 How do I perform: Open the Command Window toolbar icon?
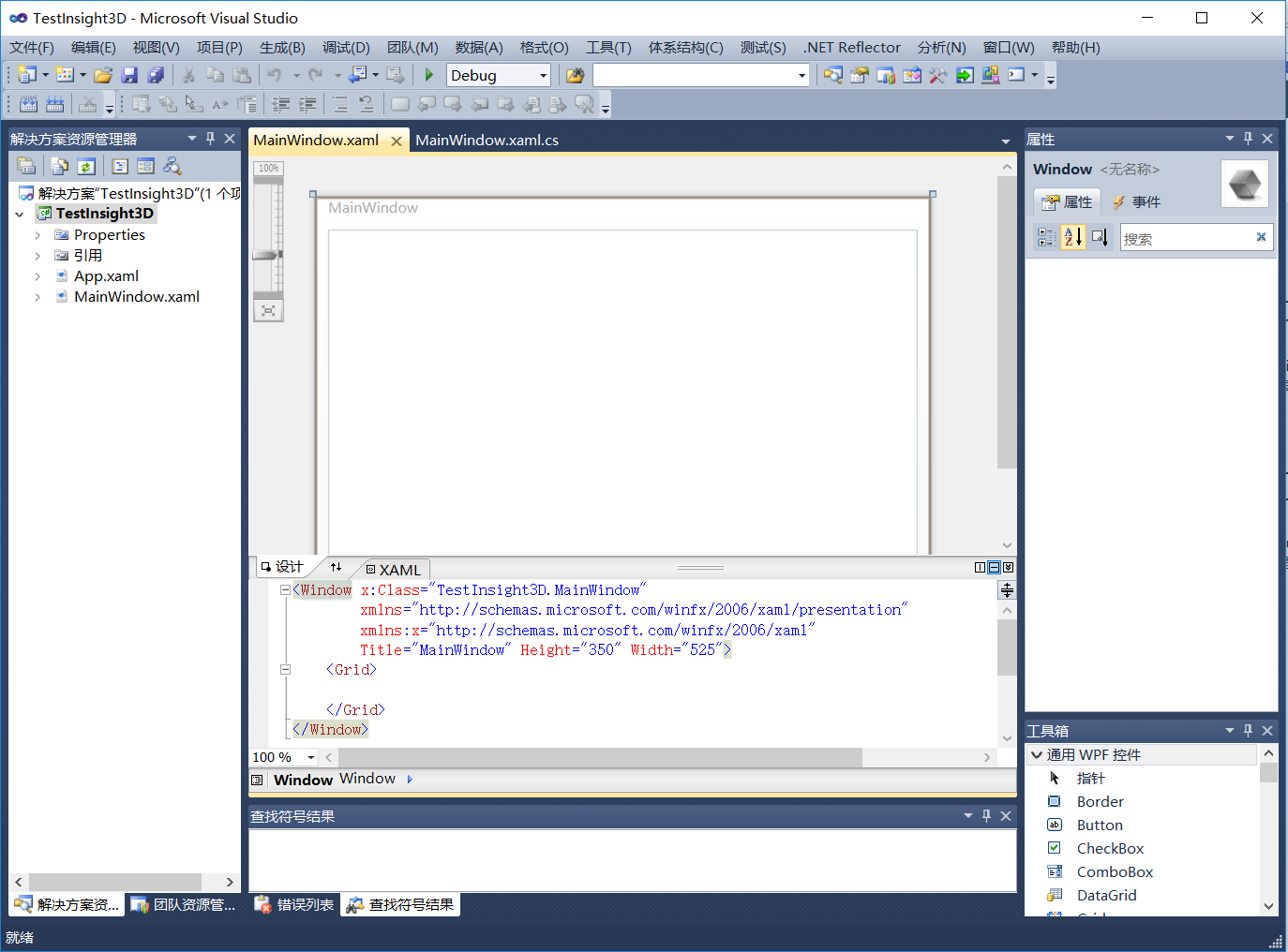coord(1017,75)
